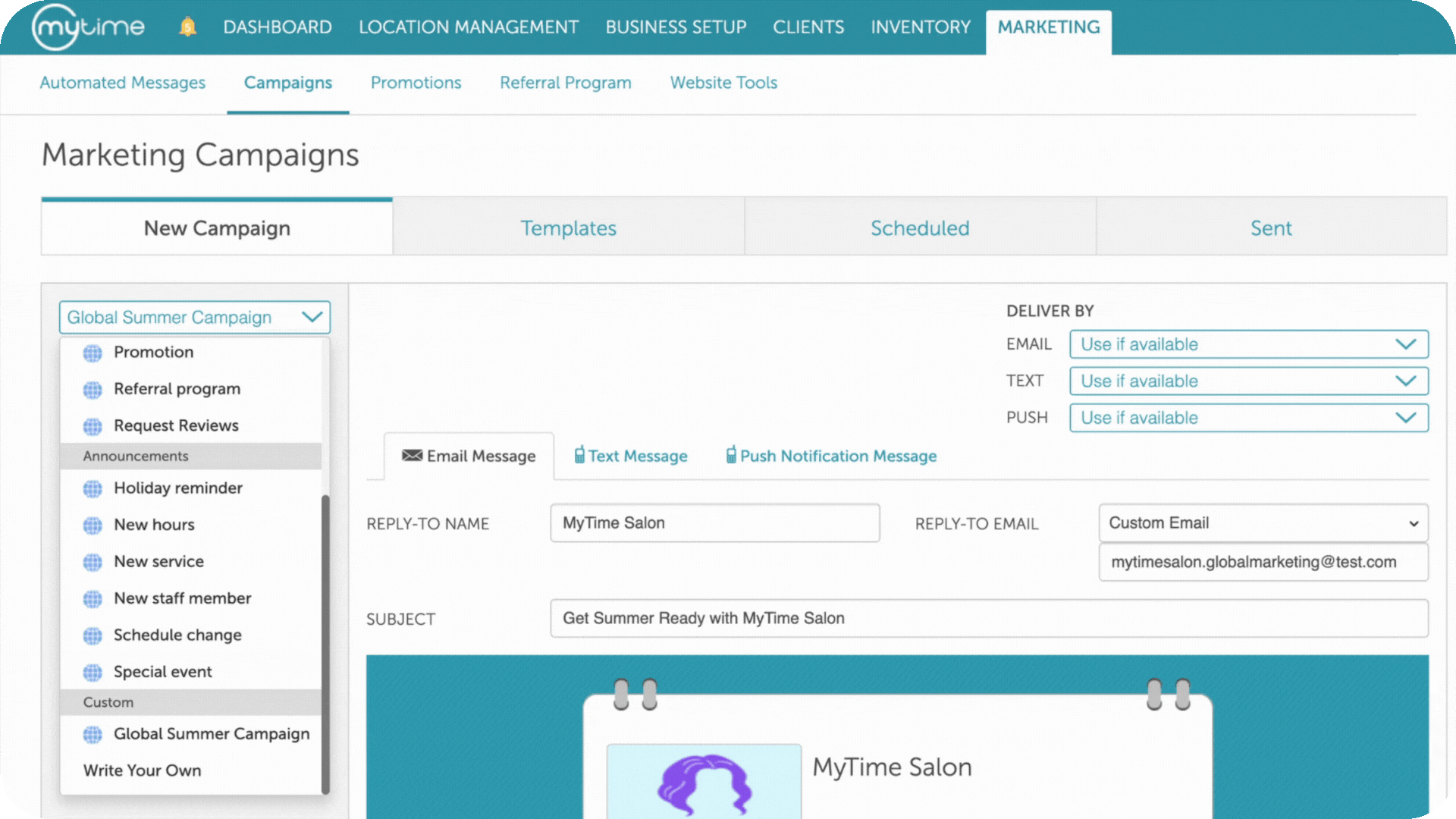Click globe icon beside Holiday reminder

[93, 488]
